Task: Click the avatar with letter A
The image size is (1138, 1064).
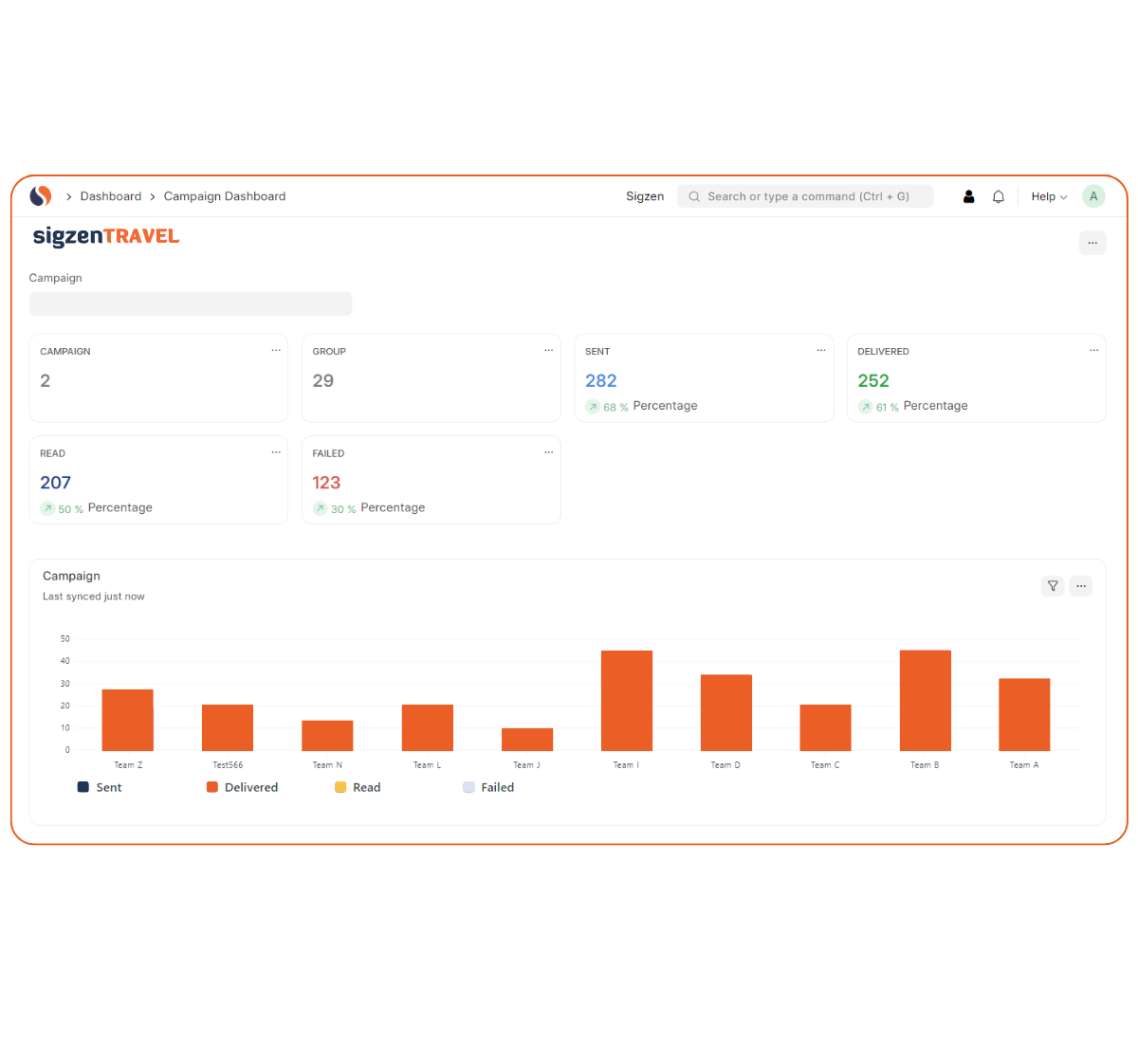Action: [1093, 196]
